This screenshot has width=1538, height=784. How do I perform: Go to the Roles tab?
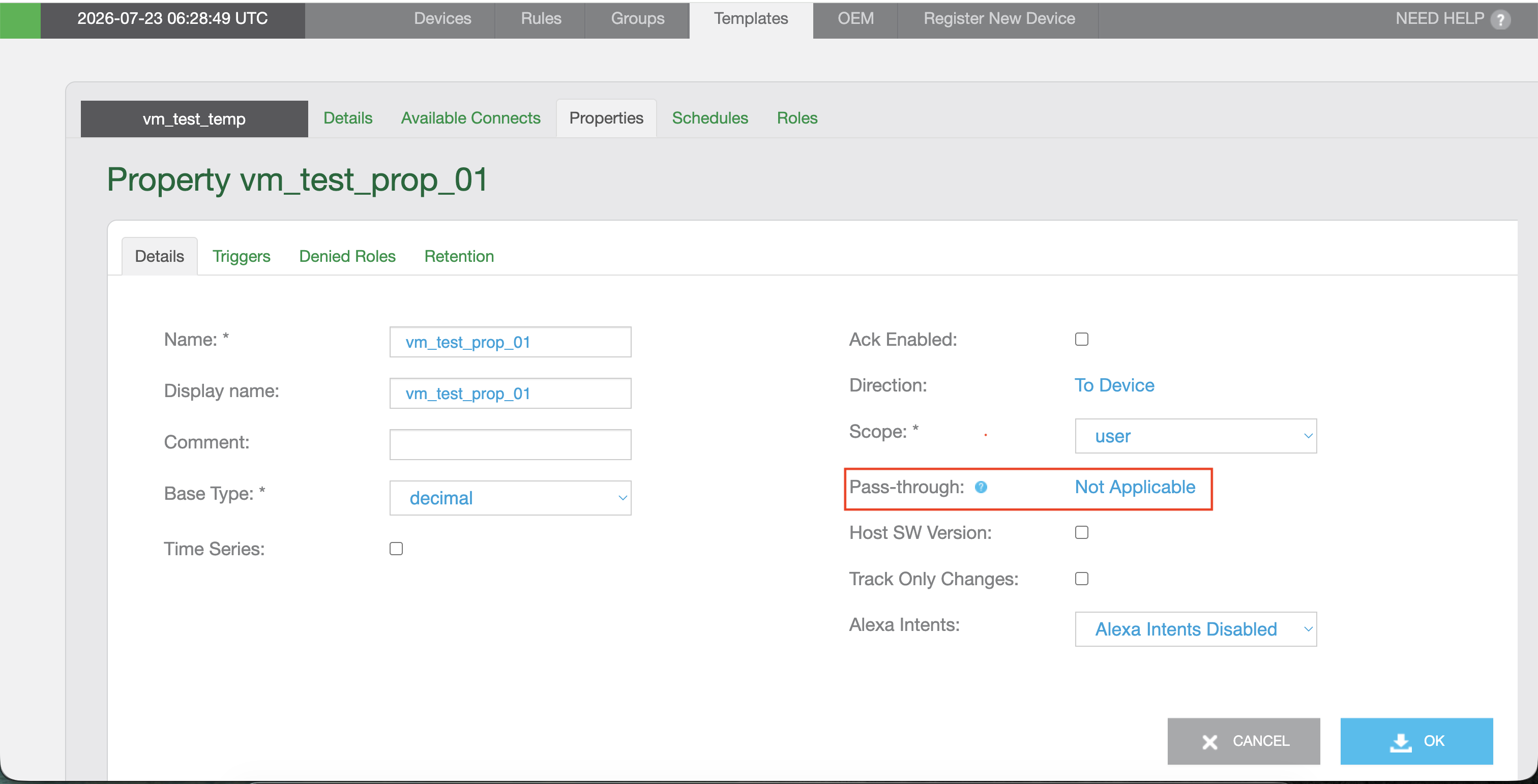point(797,118)
